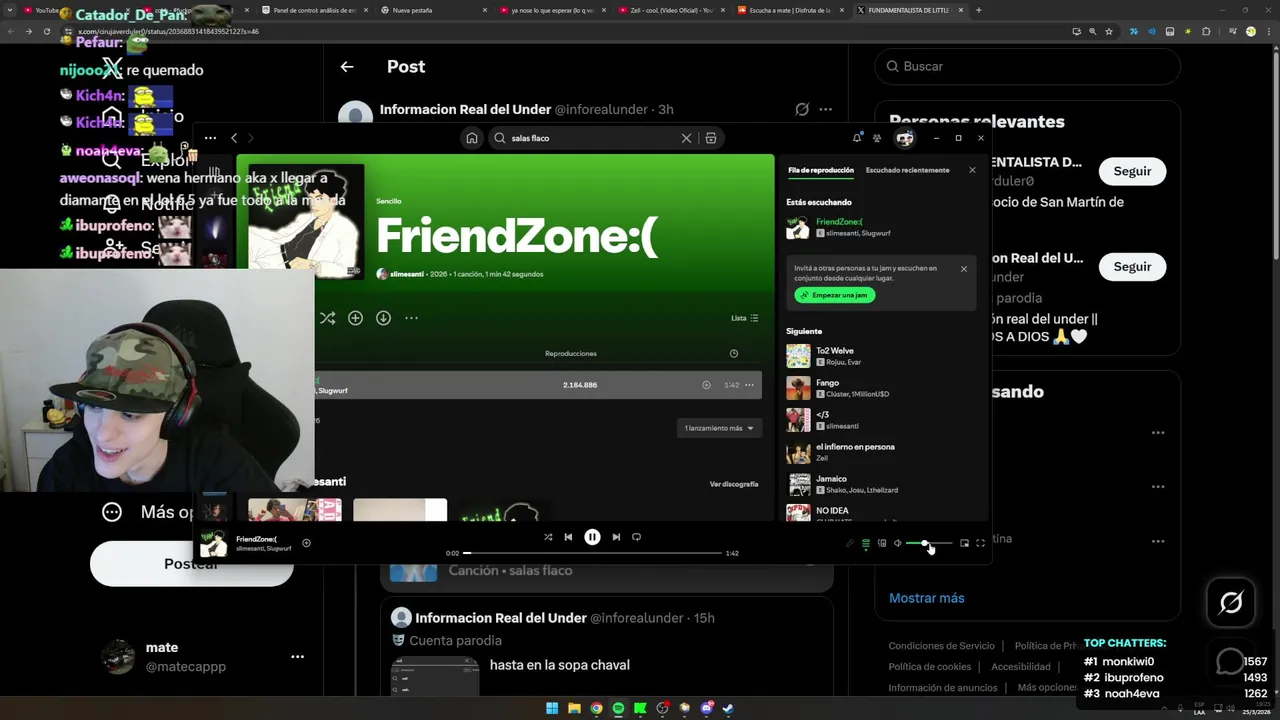This screenshot has height=720, width=1280.
Task: Select '</3' song in the queue
Action: point(880,420)
